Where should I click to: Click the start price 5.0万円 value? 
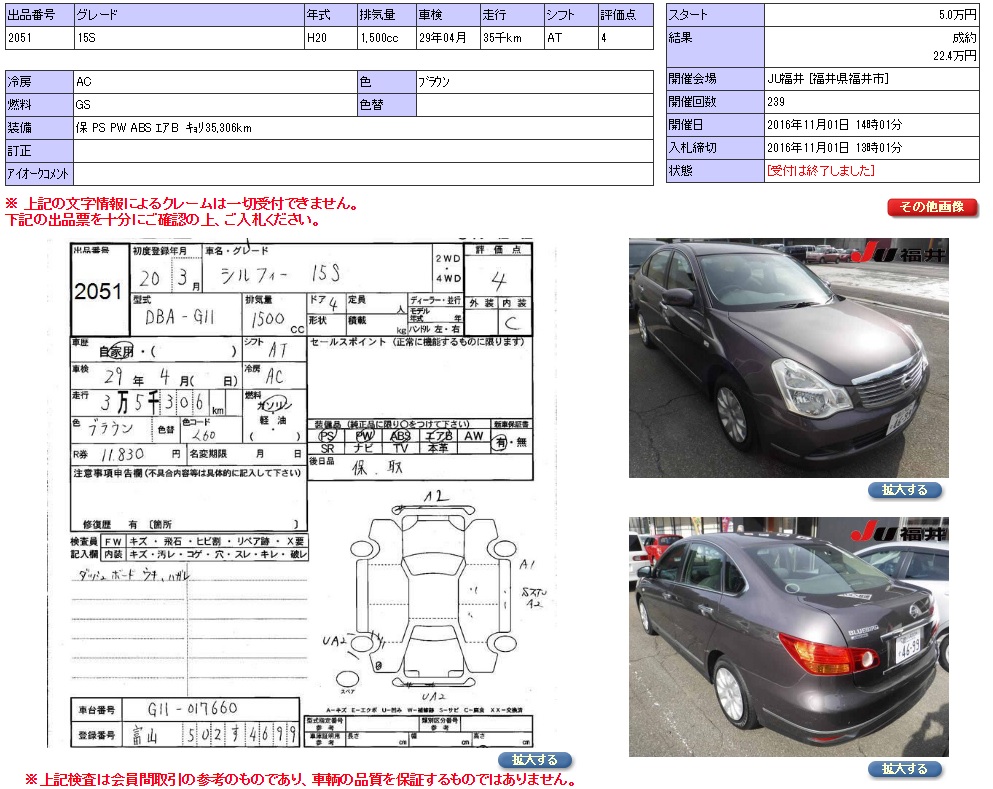pos(957,16)
